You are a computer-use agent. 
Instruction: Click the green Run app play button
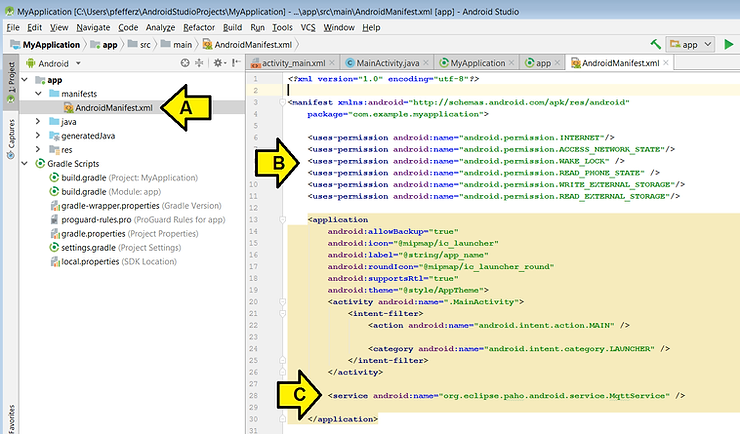click(729, 45)
